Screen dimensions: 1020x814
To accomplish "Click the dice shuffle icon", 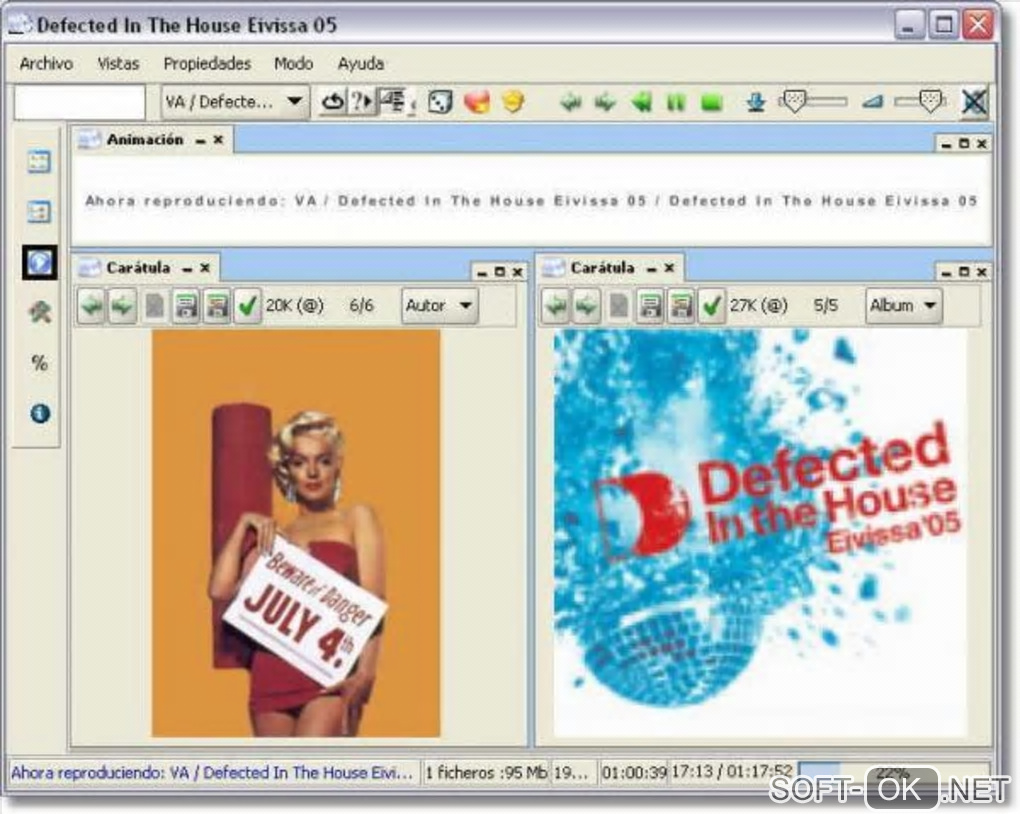I will (x=440, y=103).
